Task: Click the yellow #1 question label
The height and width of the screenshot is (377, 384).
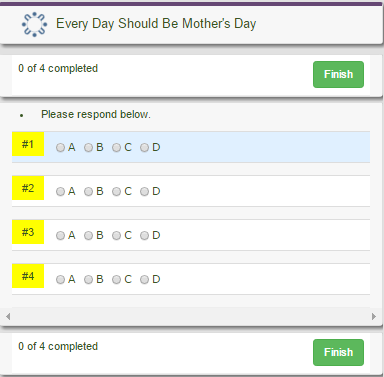Action: tap(28, 144)
